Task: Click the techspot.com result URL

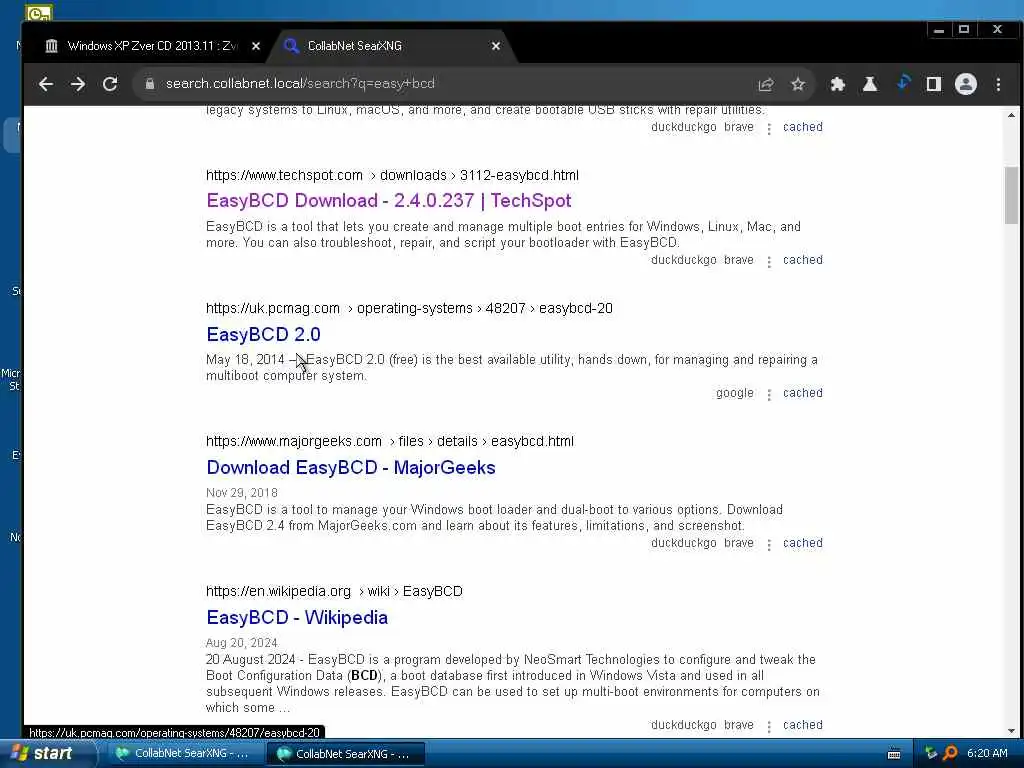Action: pos(392,175)
